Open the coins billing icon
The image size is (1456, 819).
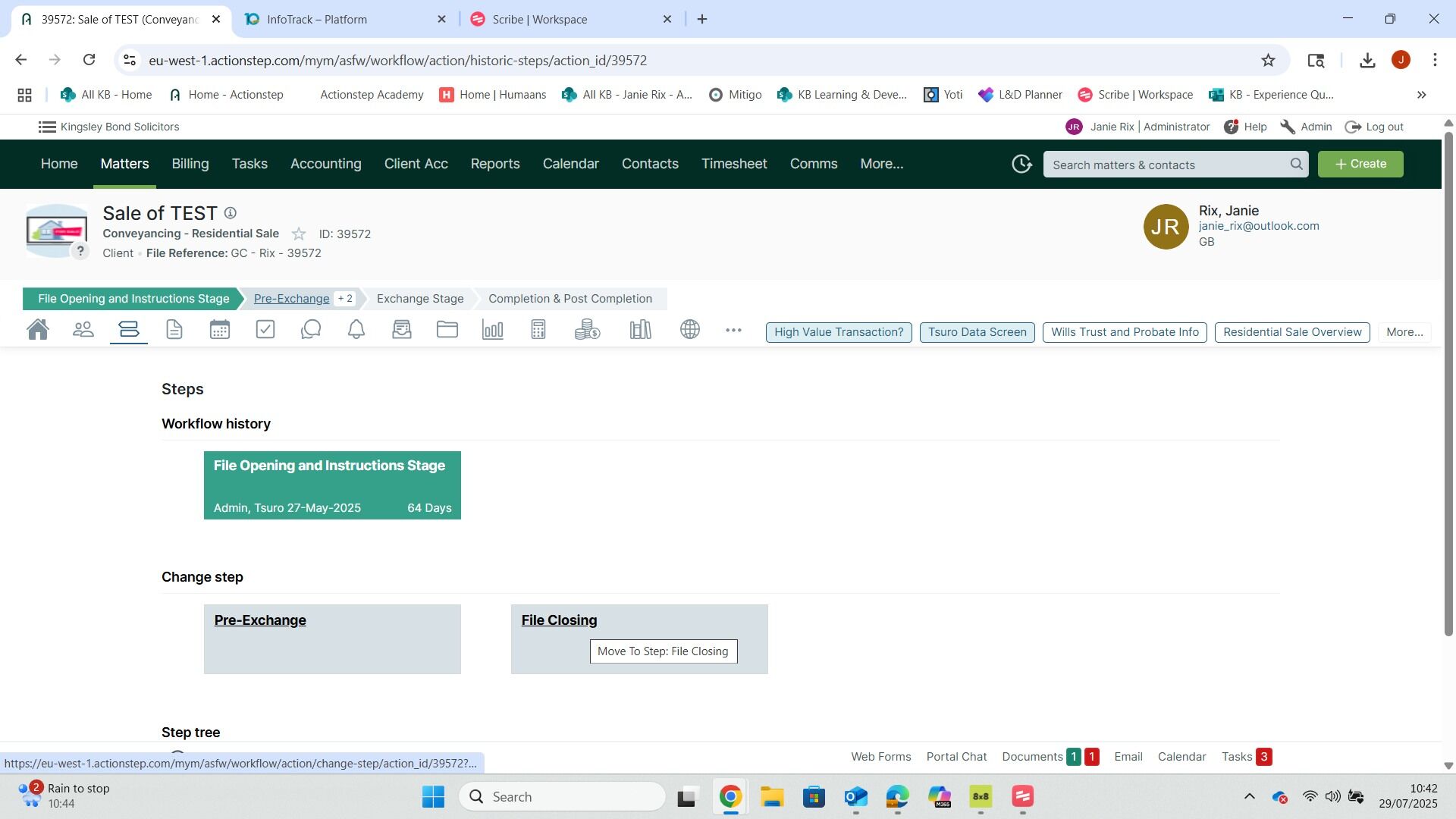tap(587, 330)
